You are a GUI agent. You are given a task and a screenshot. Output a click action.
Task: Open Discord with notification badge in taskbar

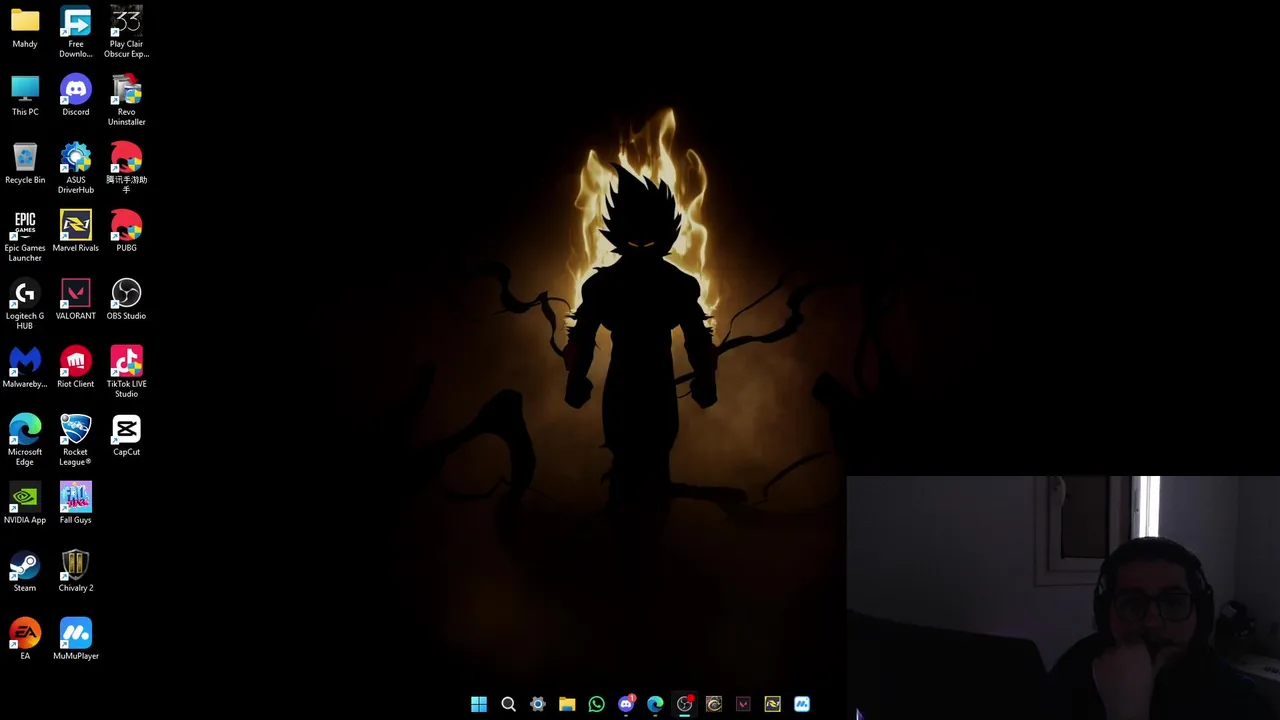click(626, 704)
